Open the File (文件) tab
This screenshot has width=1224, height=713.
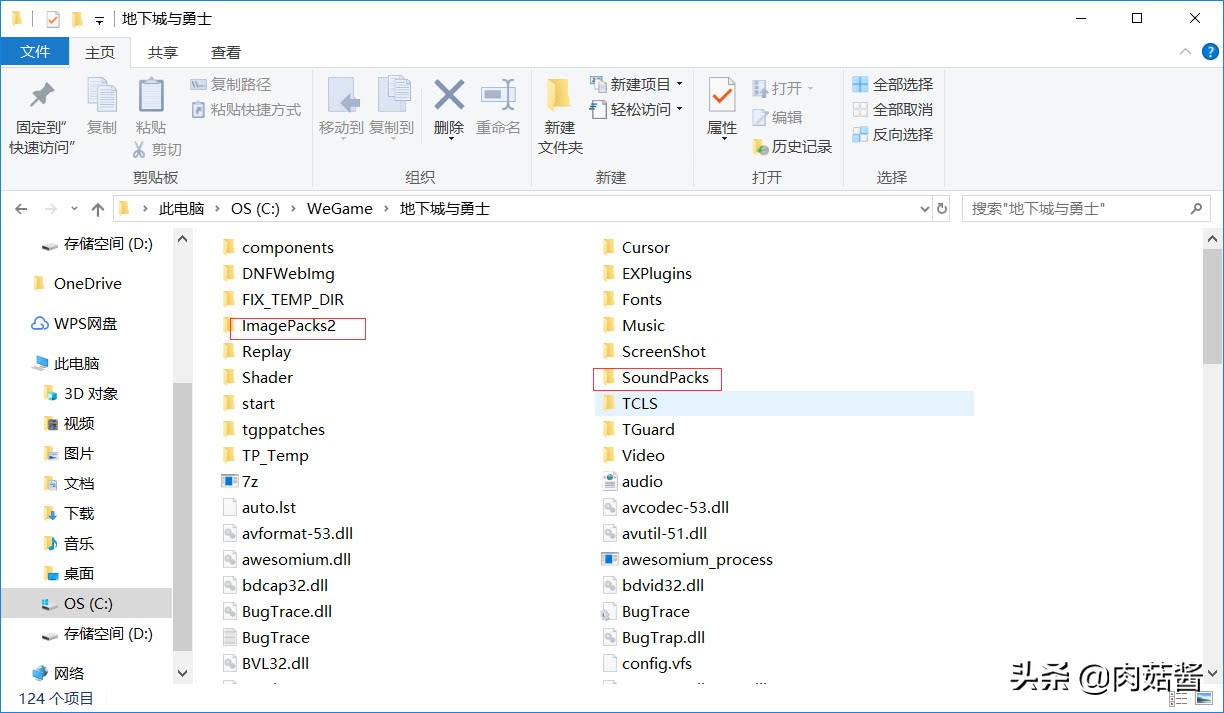tap(35, 52)
